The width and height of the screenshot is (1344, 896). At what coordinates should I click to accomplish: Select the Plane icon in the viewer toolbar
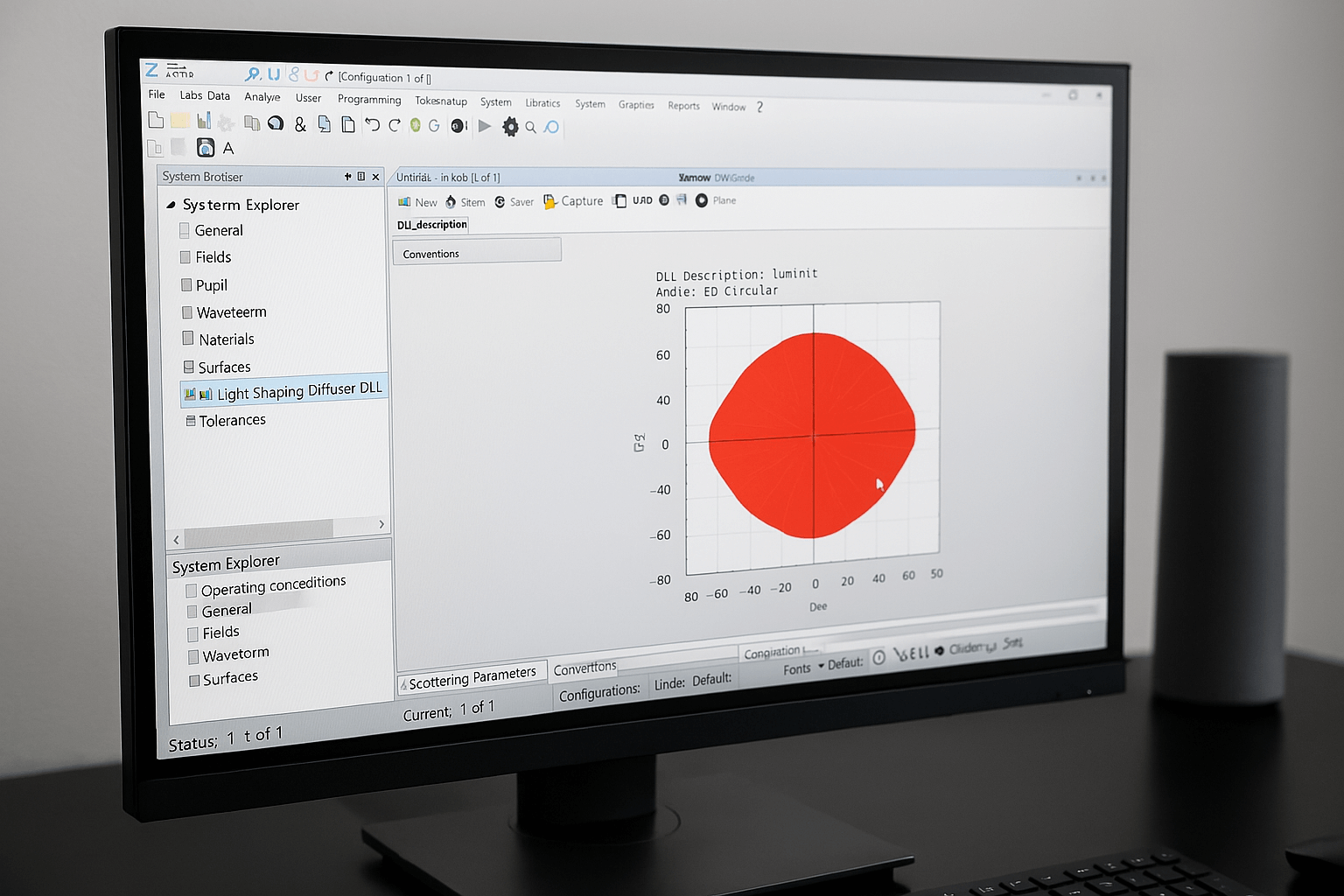tap(702, 200)
